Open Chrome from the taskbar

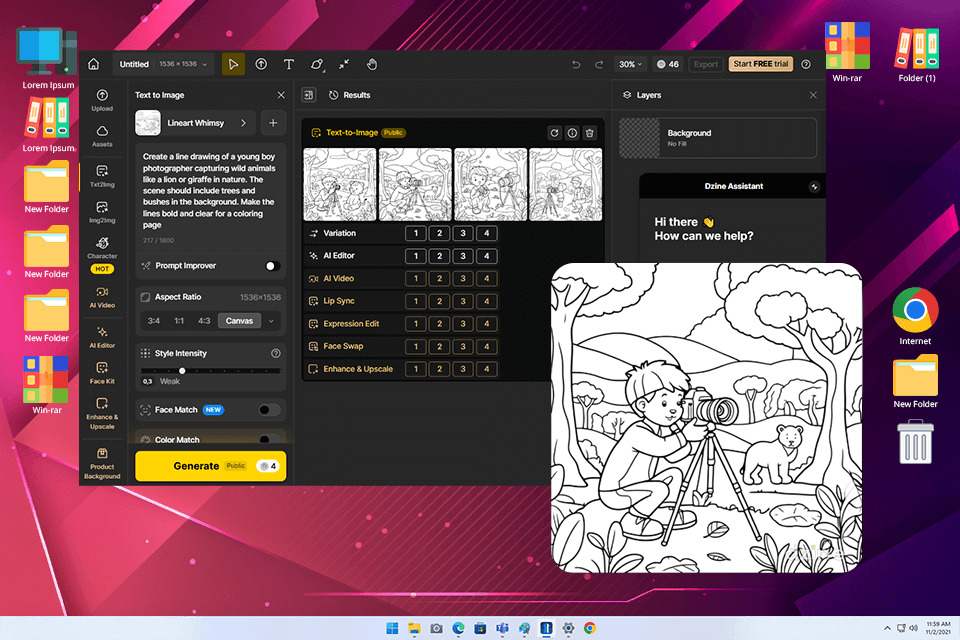click(590, 628)
